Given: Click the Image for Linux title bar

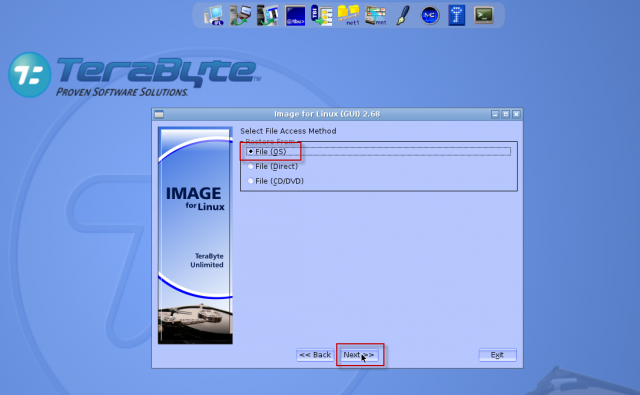Looking at the screenshot, I should (327, 114).
